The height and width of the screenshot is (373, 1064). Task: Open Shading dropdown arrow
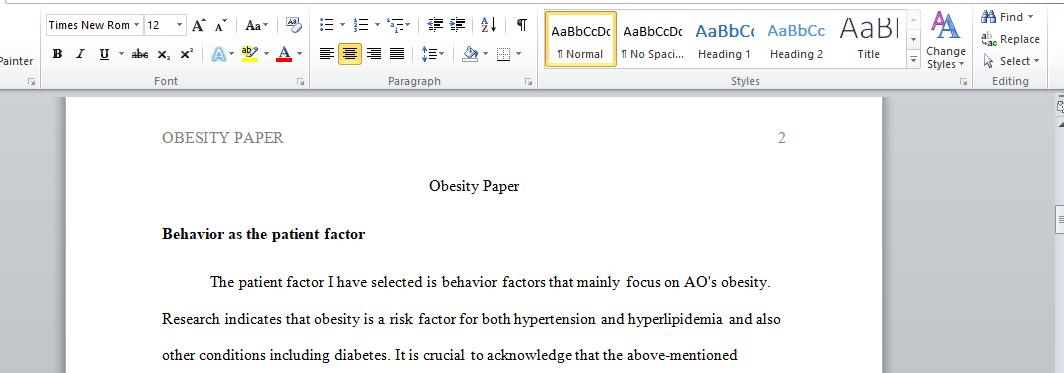[x=486, y=54]
